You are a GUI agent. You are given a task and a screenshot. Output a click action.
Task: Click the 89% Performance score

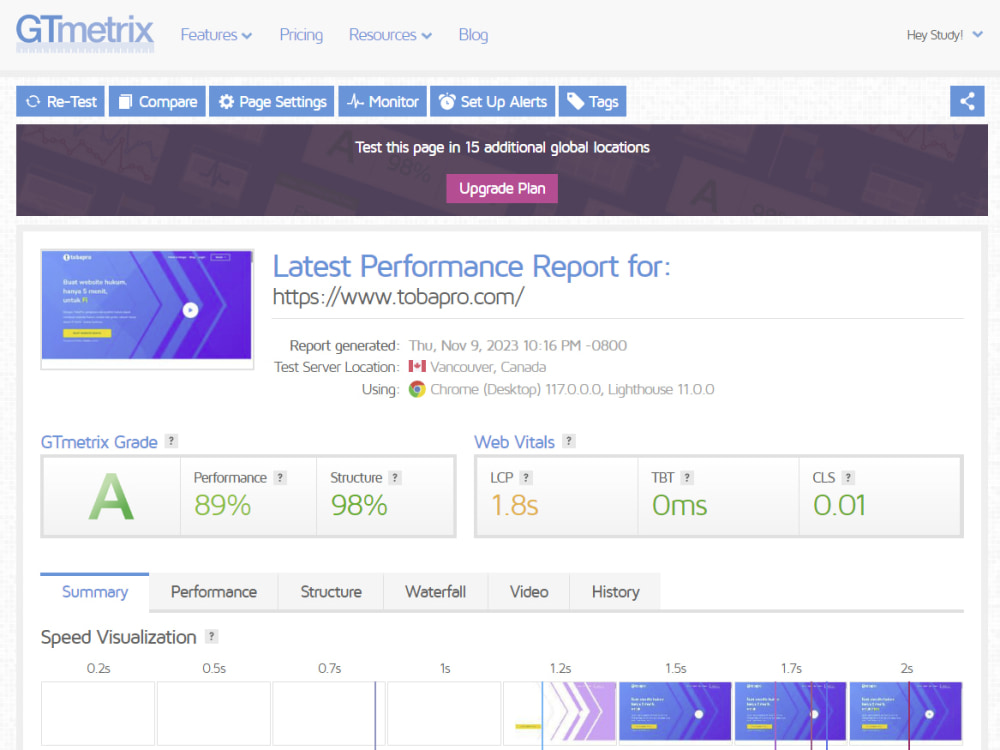(223, 505)
